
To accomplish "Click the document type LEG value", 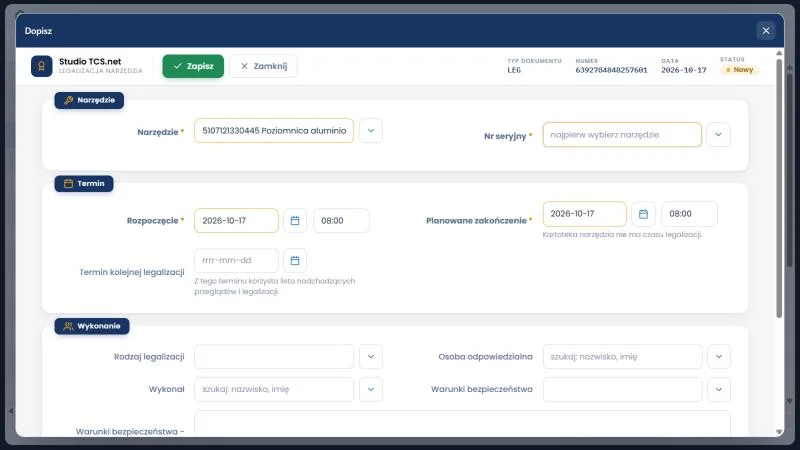I will 514,70.
